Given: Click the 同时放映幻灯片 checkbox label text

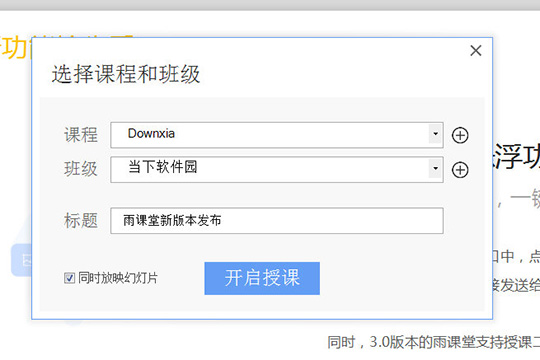Looking at the screenshot, I should (x=118, y=278).
